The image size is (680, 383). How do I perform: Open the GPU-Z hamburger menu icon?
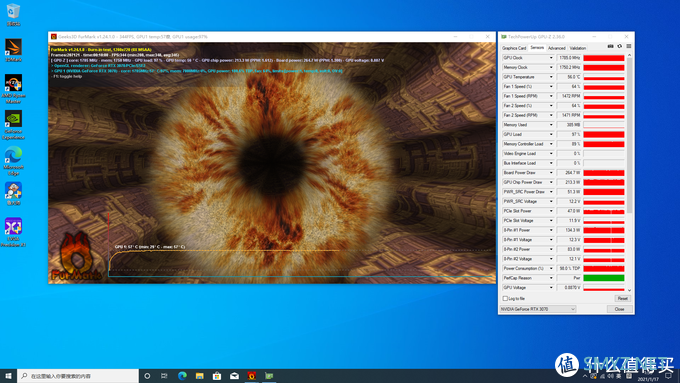pyautogui.click(x=628, y=46)
